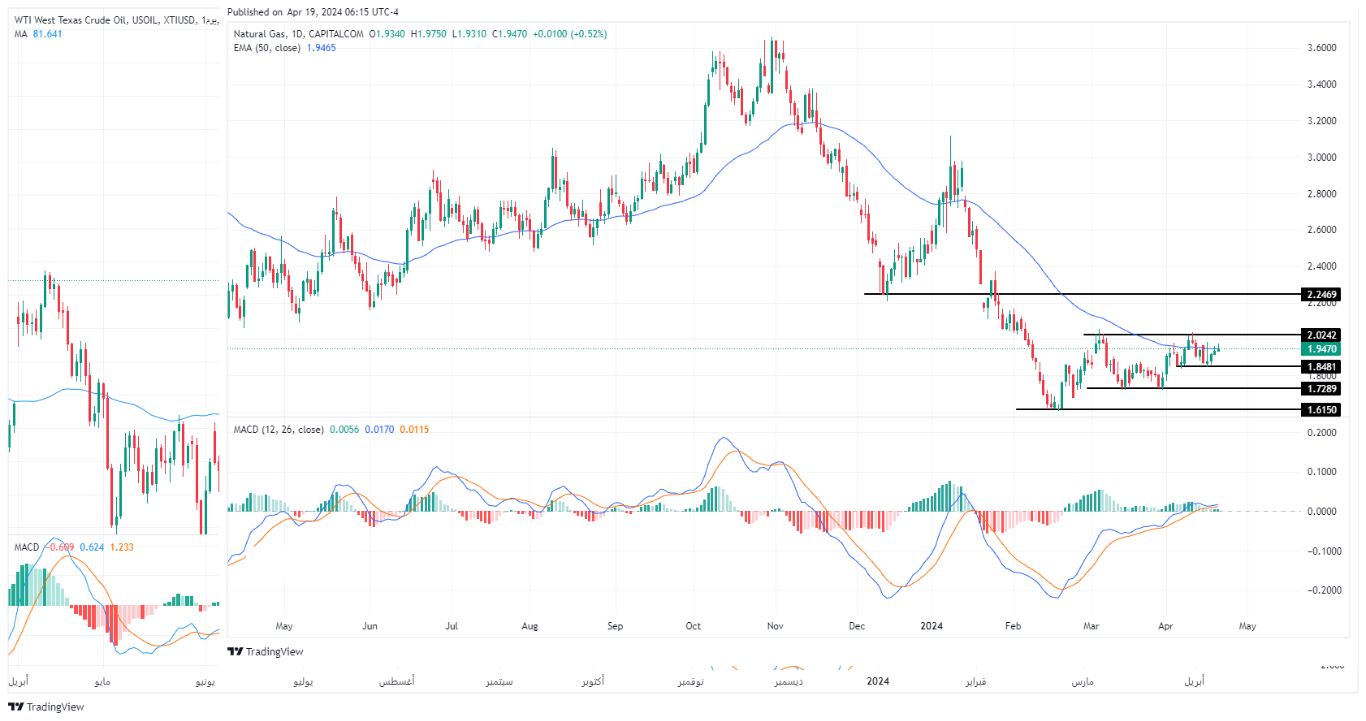Viewport: 1366px width, 721px height.
Task: Click the Apr label on English time axis
Action: click(1166, 627)
